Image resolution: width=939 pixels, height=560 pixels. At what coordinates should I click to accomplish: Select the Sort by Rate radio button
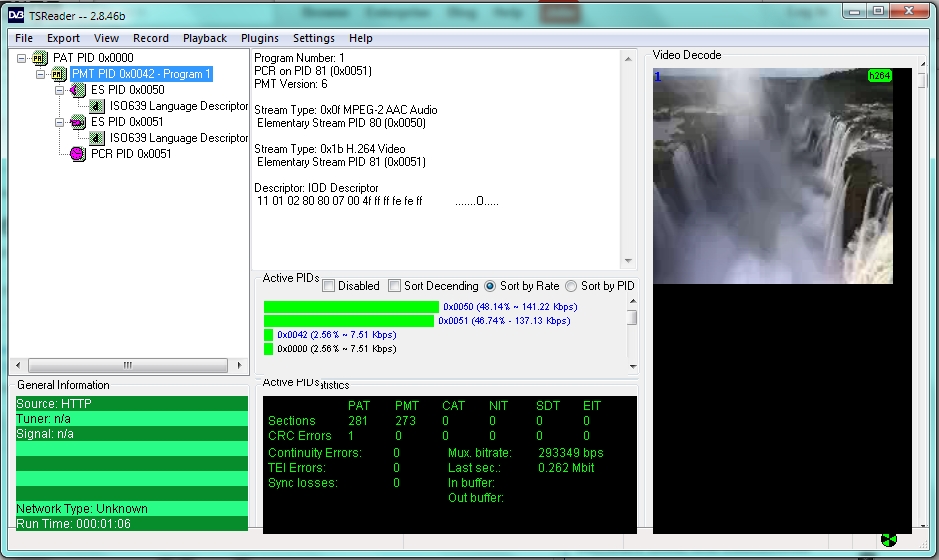tap(490, 286)
